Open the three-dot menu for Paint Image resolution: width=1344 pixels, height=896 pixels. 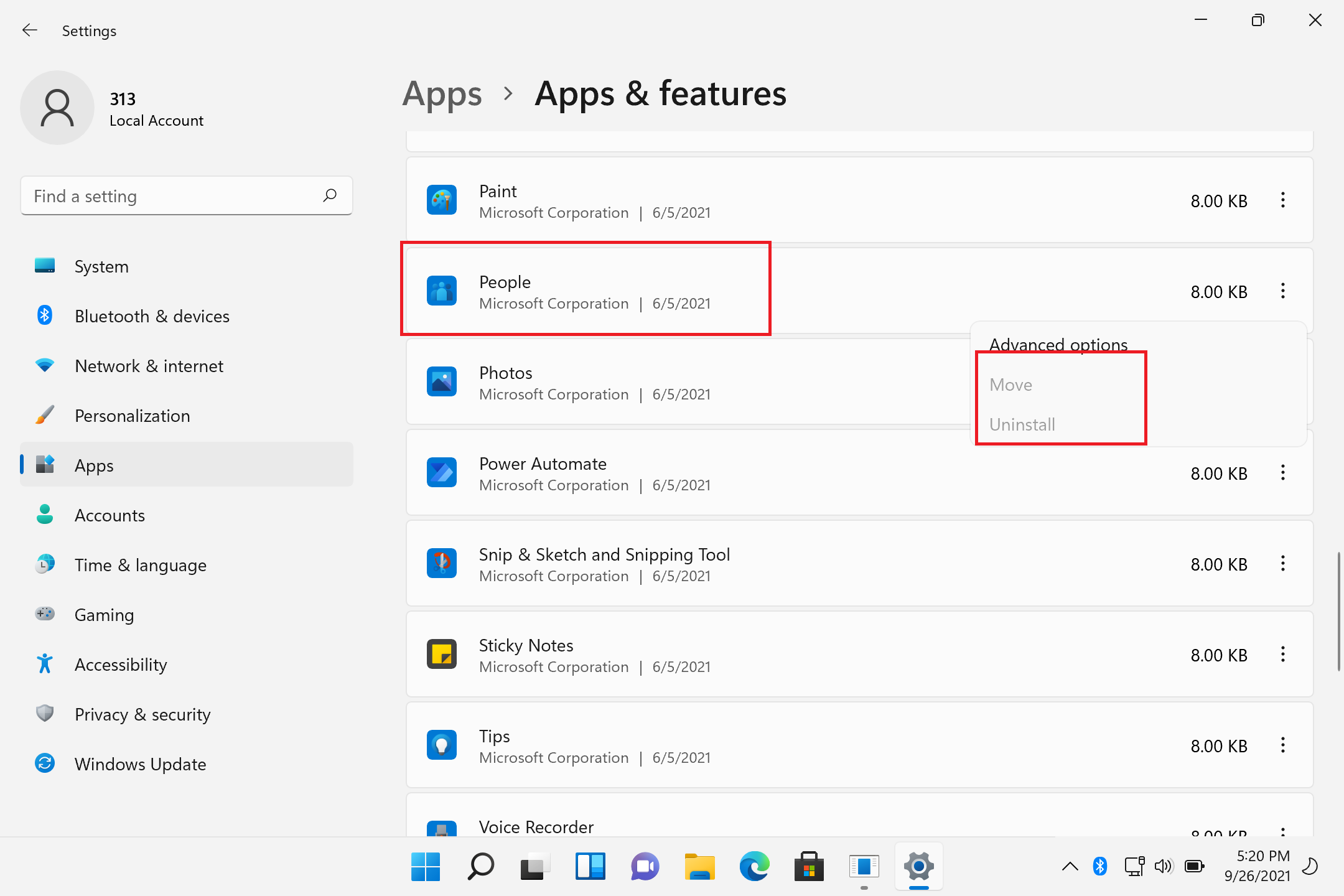1283,200
